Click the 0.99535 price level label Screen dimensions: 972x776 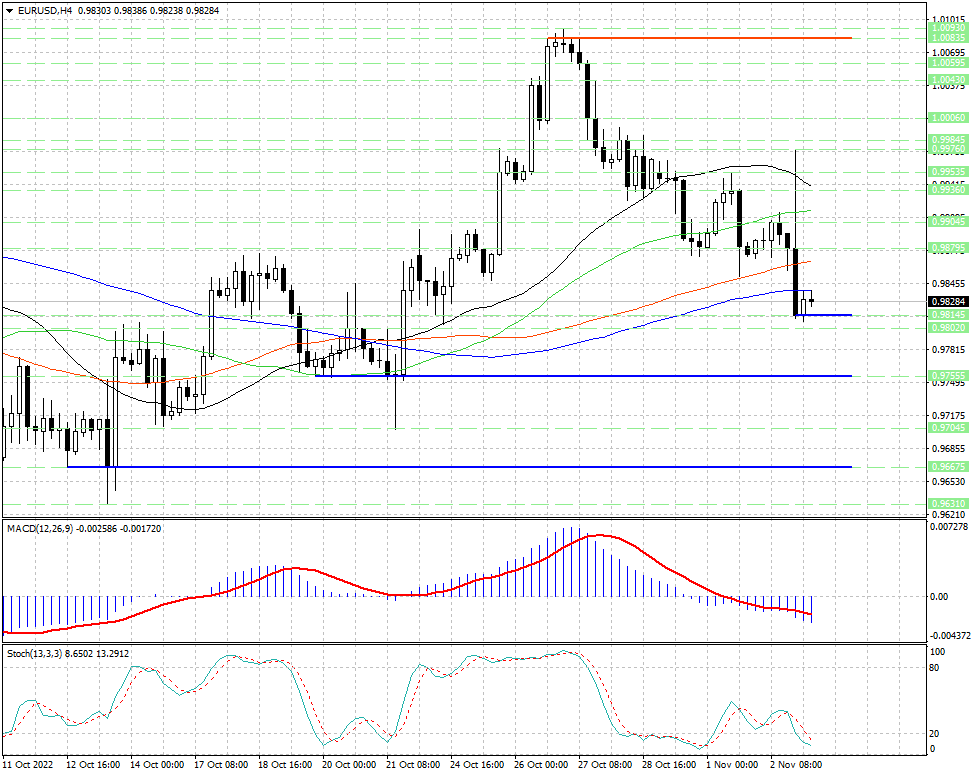[x=948, y=172]
